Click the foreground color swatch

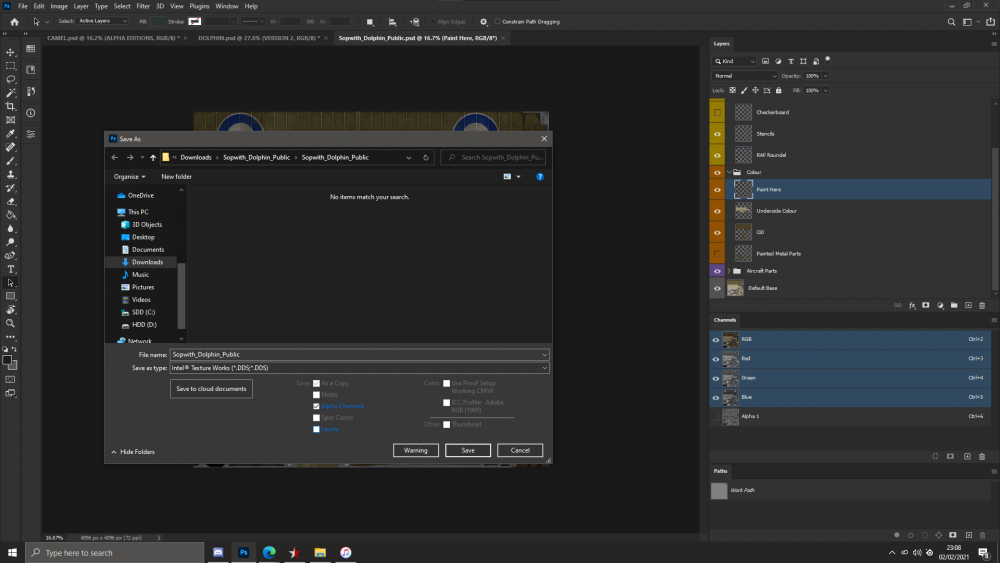[x=8, y=359]
